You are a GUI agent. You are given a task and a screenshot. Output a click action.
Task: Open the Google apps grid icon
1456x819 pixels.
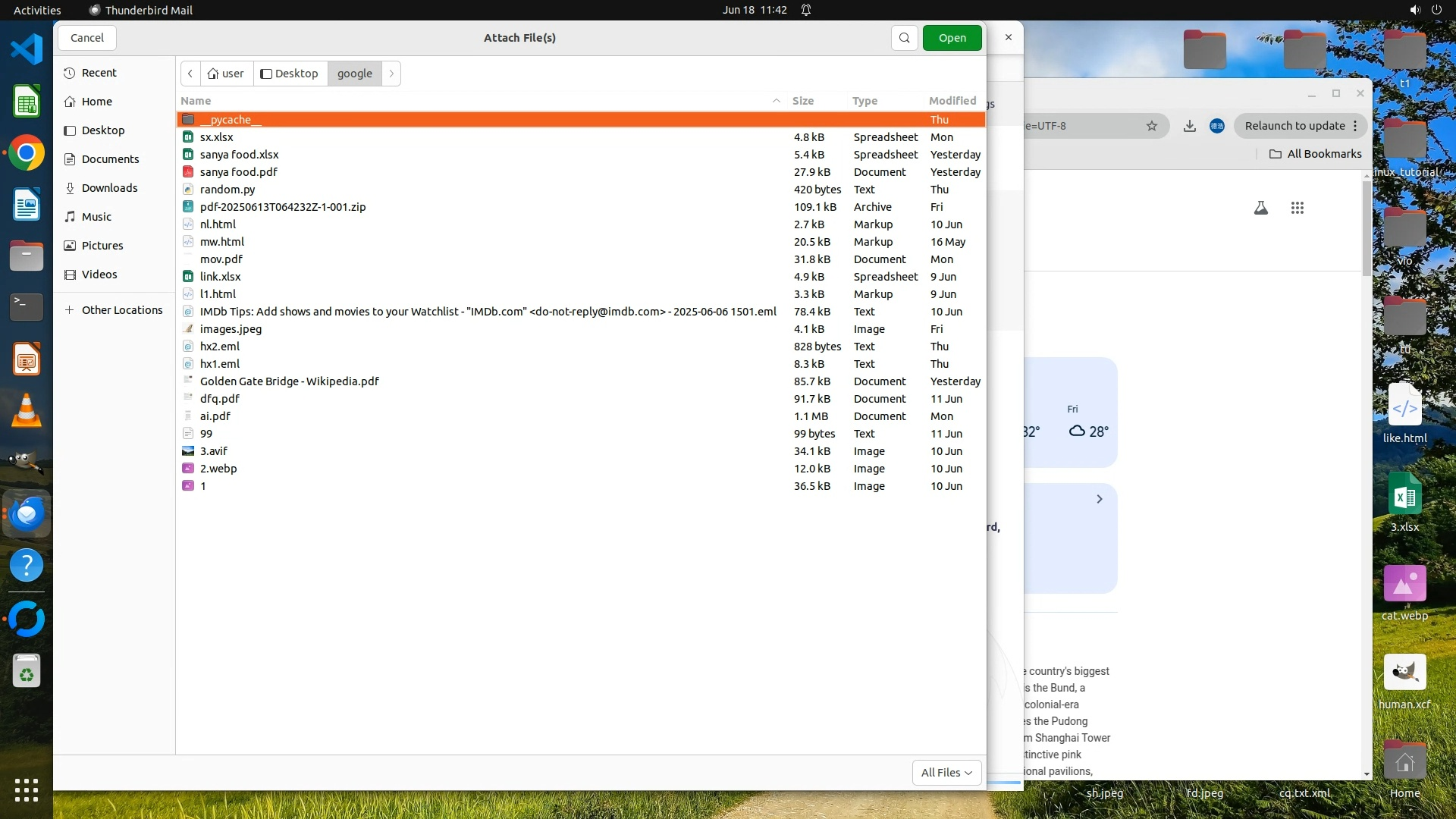[x=1297, y=208]
